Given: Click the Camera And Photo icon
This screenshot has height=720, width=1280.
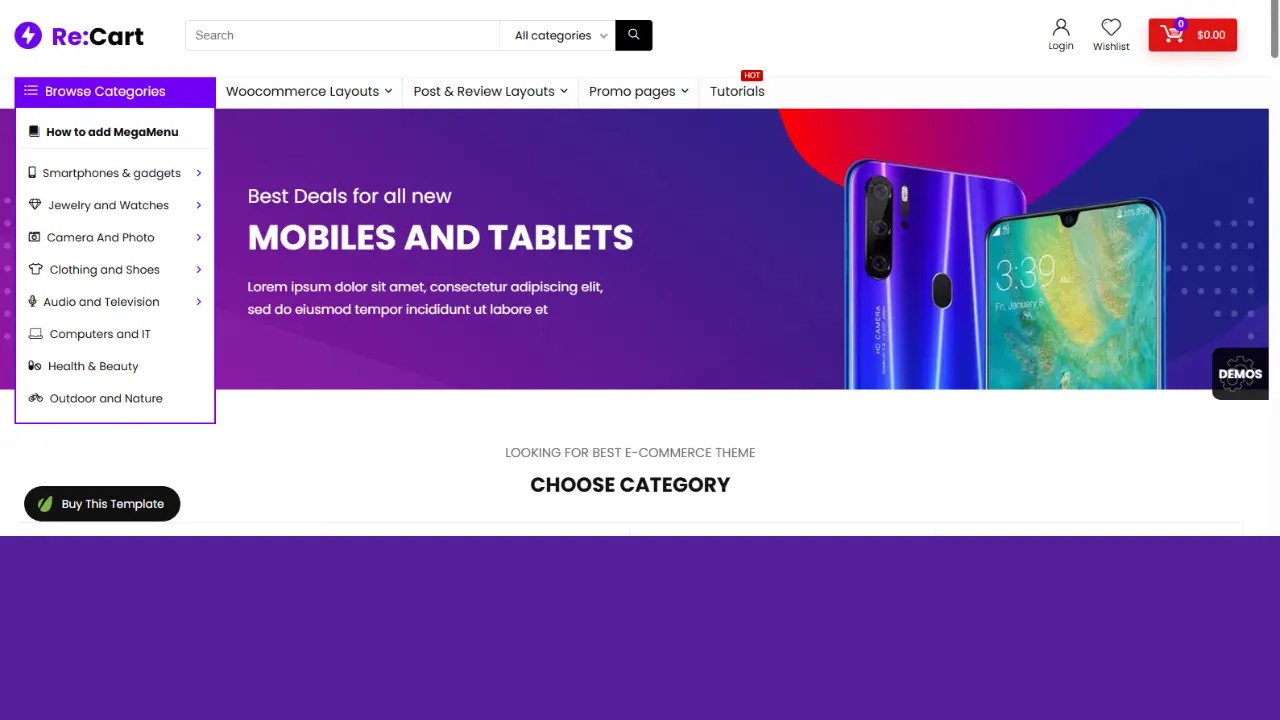Looking at the screenshot, I should point(35,238).
